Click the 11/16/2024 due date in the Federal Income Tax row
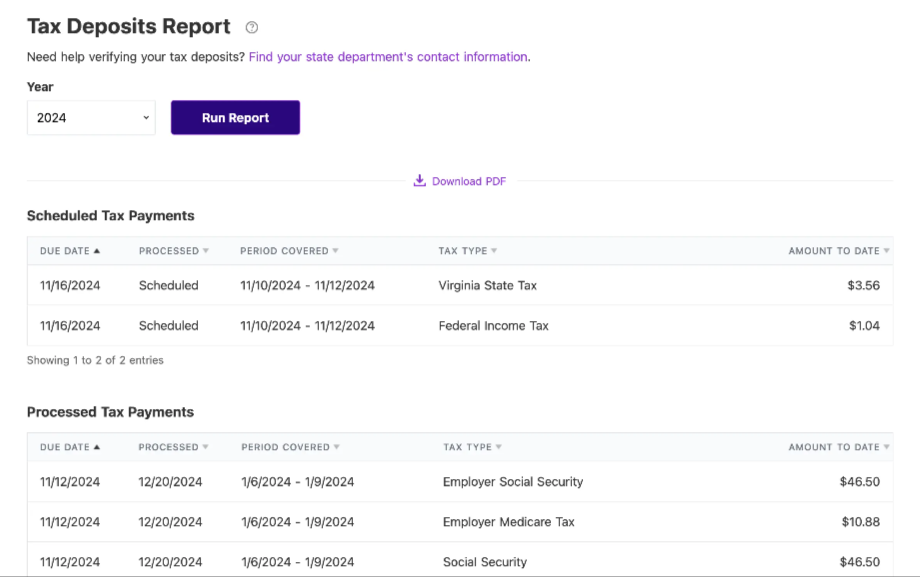The width and height of the screenshot is (920, 577). (70, 326)
